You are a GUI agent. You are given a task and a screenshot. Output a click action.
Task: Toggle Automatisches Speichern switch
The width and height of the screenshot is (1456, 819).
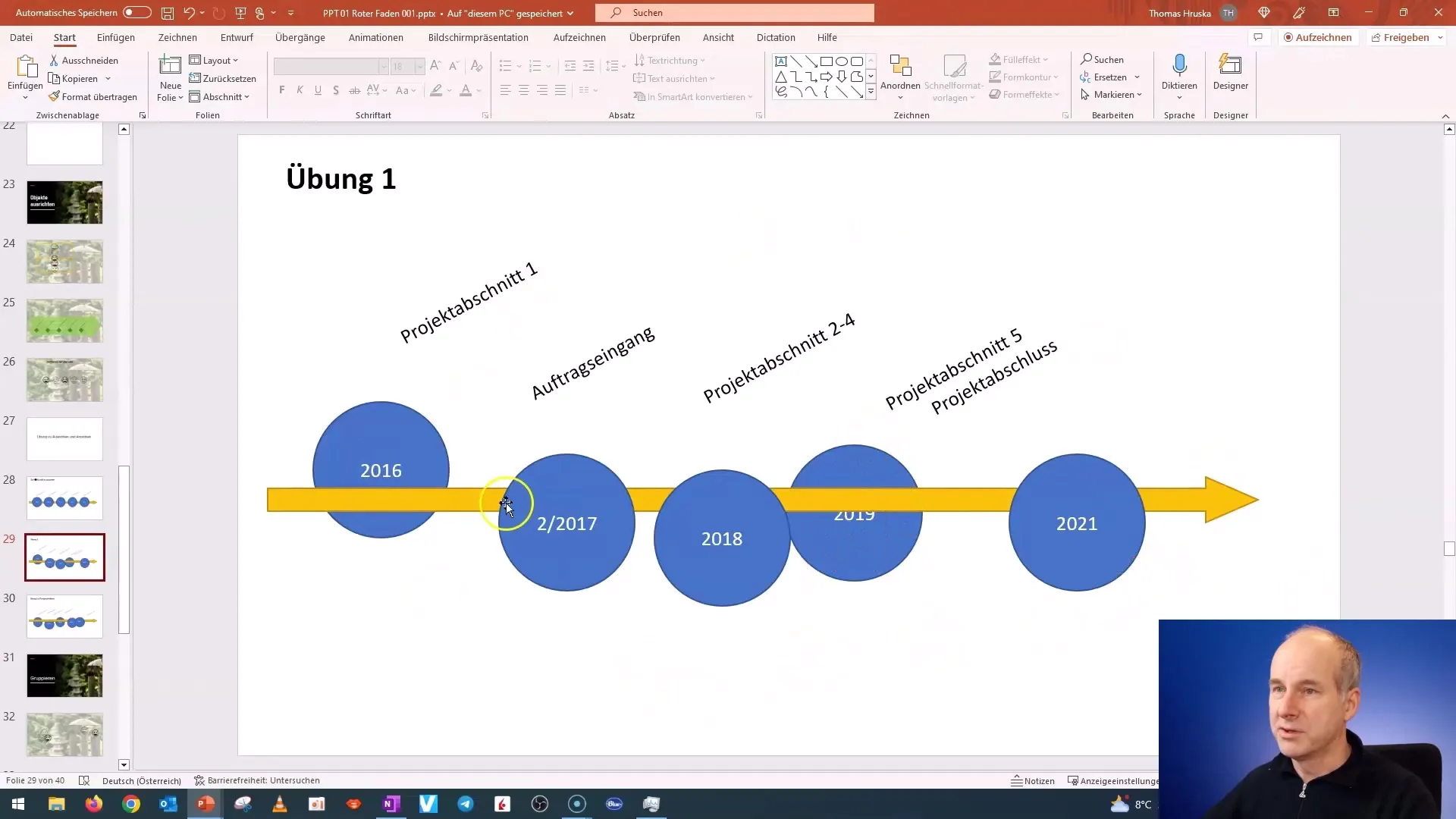[x=137, y=13]
